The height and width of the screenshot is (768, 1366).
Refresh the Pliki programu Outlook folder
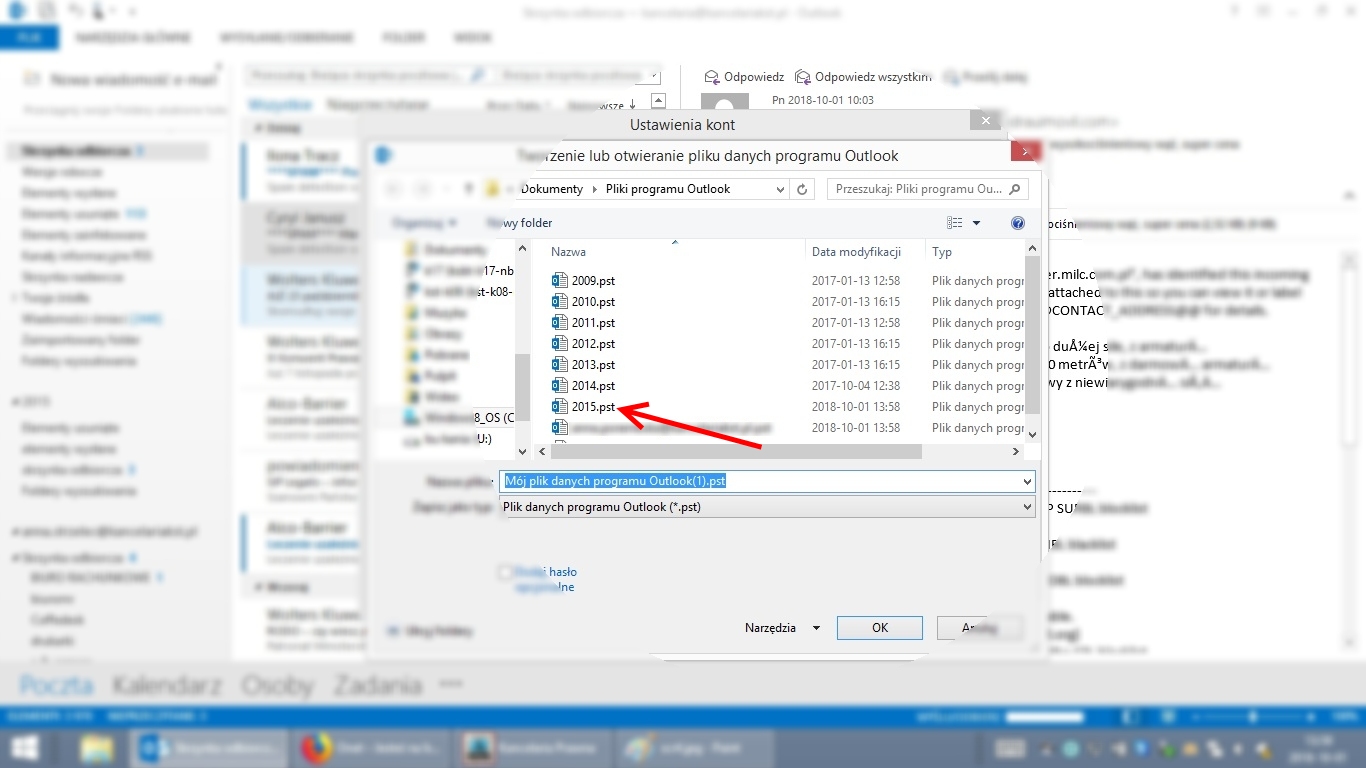tap(802, 189)
